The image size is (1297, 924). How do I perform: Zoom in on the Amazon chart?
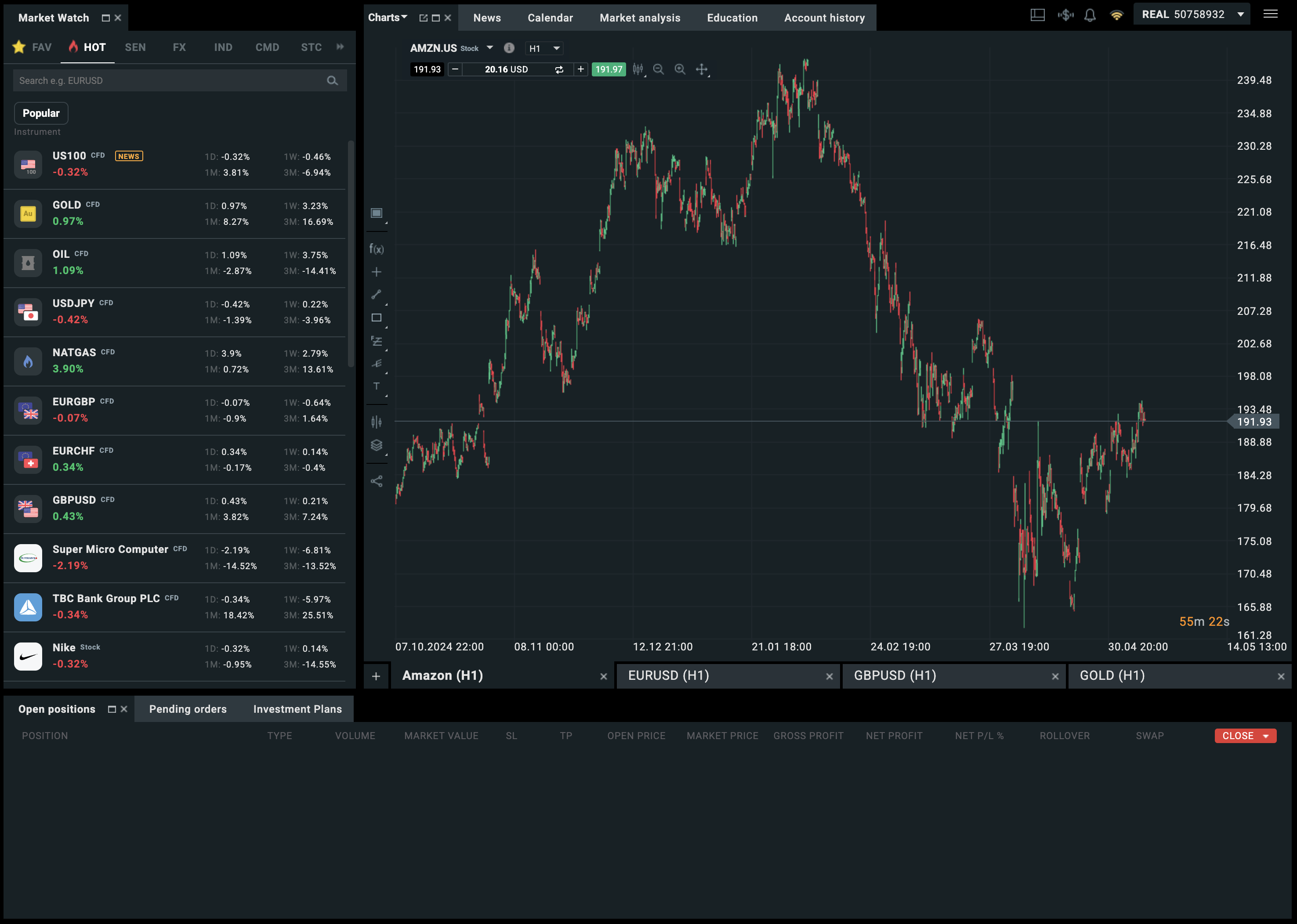680,69
